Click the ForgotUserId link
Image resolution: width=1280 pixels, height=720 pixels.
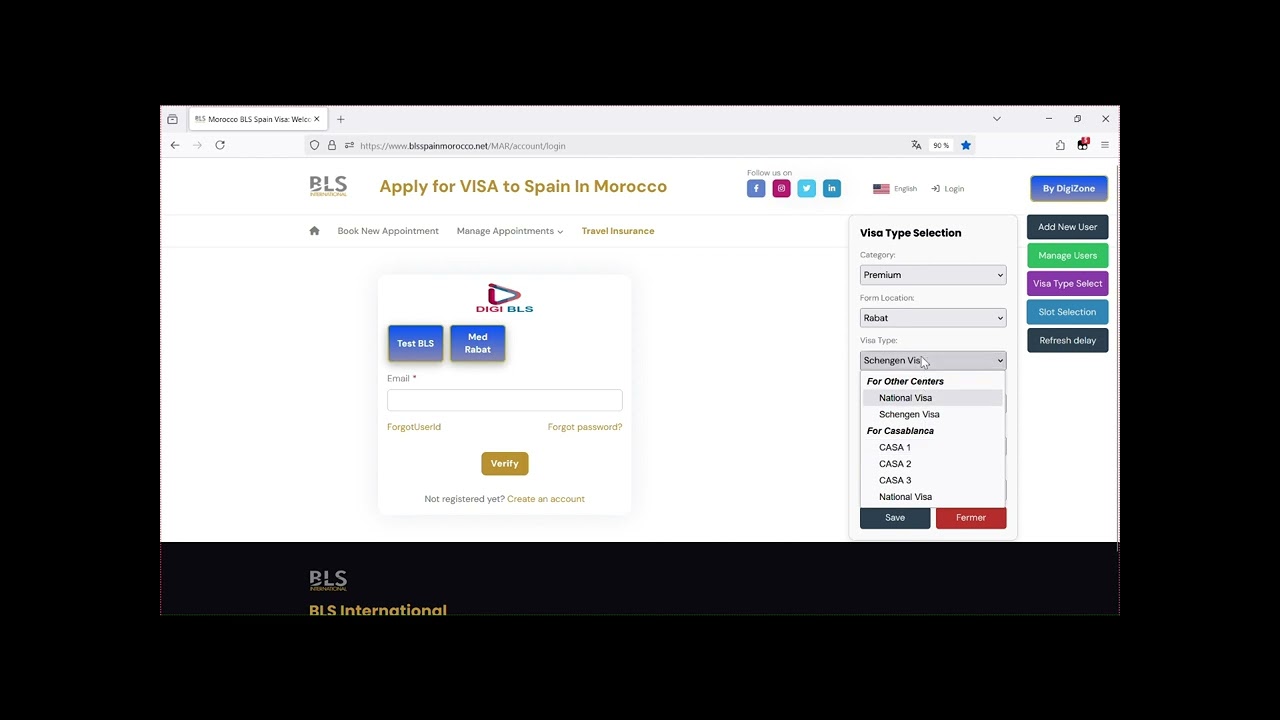click(414, 427)
